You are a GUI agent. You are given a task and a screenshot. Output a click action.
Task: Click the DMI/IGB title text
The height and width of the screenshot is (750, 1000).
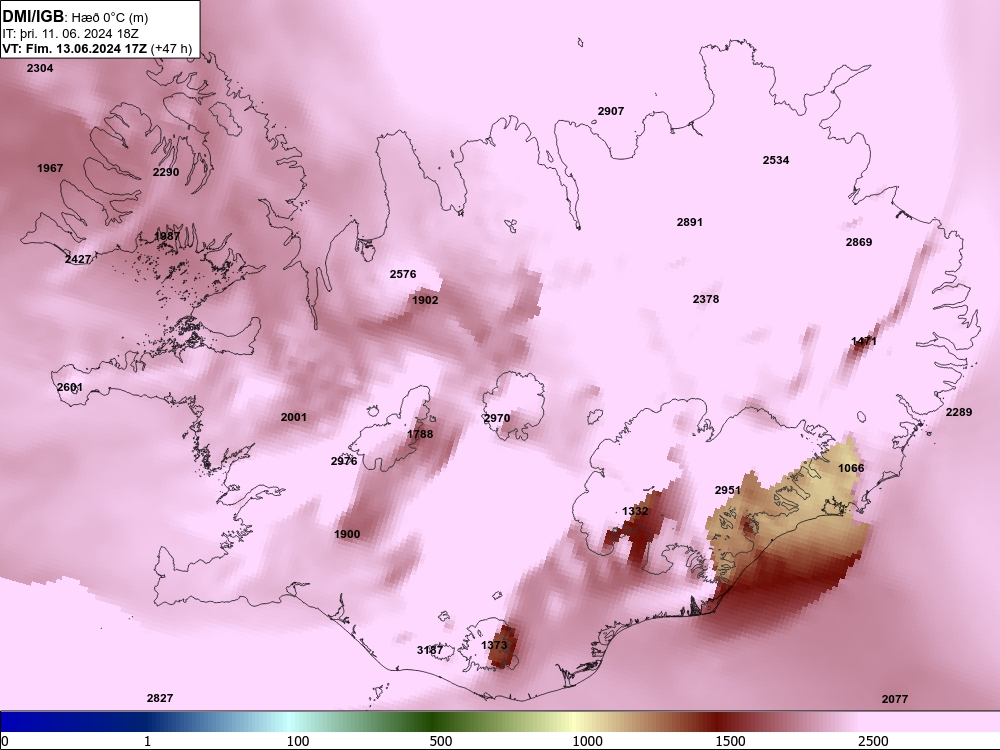(x=33, y=17)
